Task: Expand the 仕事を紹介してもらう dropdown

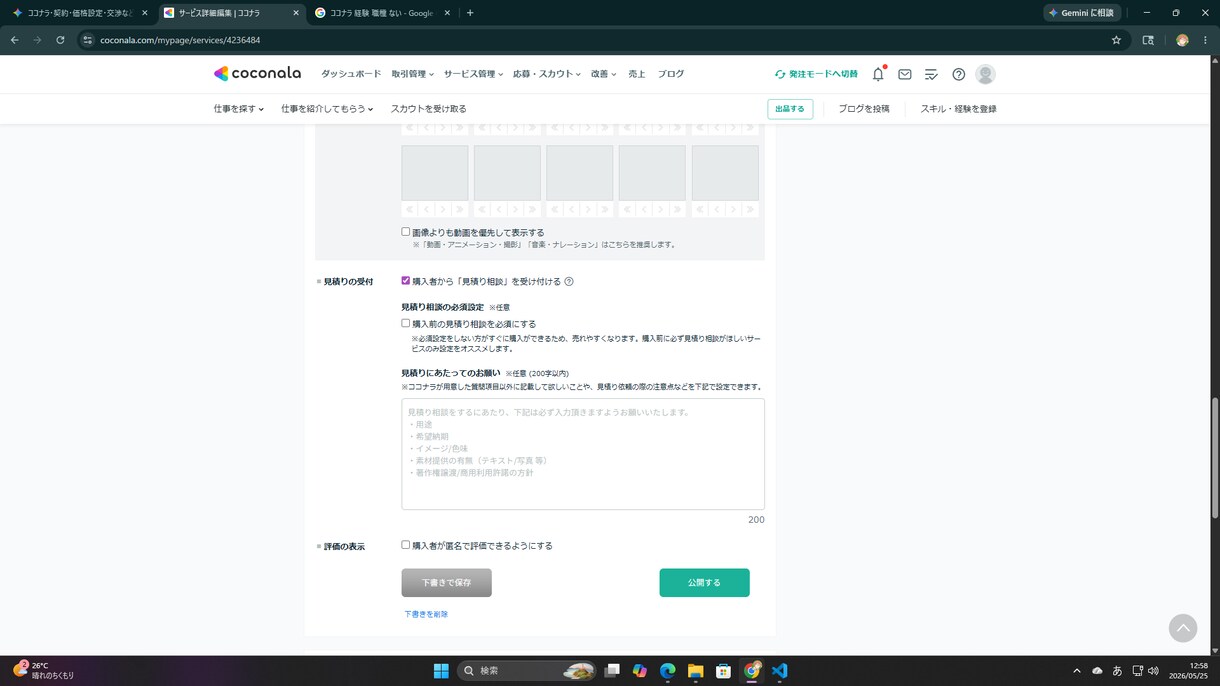Action: [x=327, y=108]
